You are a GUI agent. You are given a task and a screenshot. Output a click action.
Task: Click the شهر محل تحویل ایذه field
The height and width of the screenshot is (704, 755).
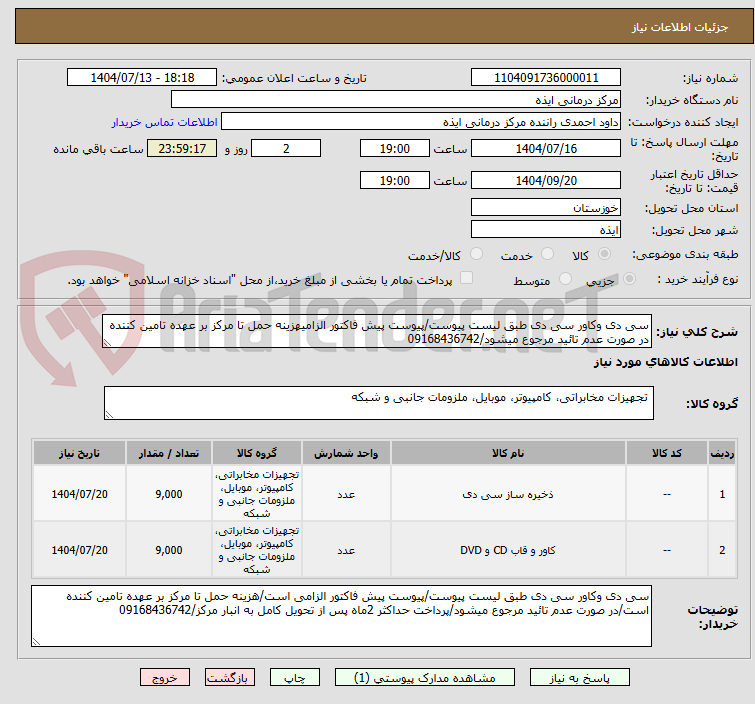tap(546, 230)
